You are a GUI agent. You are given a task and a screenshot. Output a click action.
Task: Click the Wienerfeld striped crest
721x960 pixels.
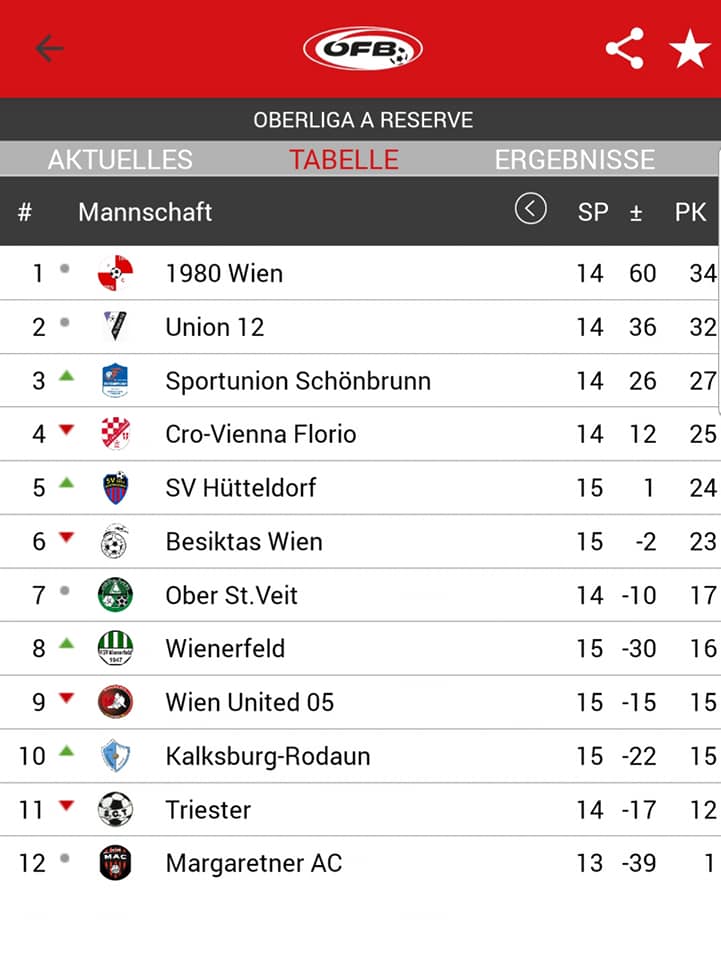pos(115,648)
